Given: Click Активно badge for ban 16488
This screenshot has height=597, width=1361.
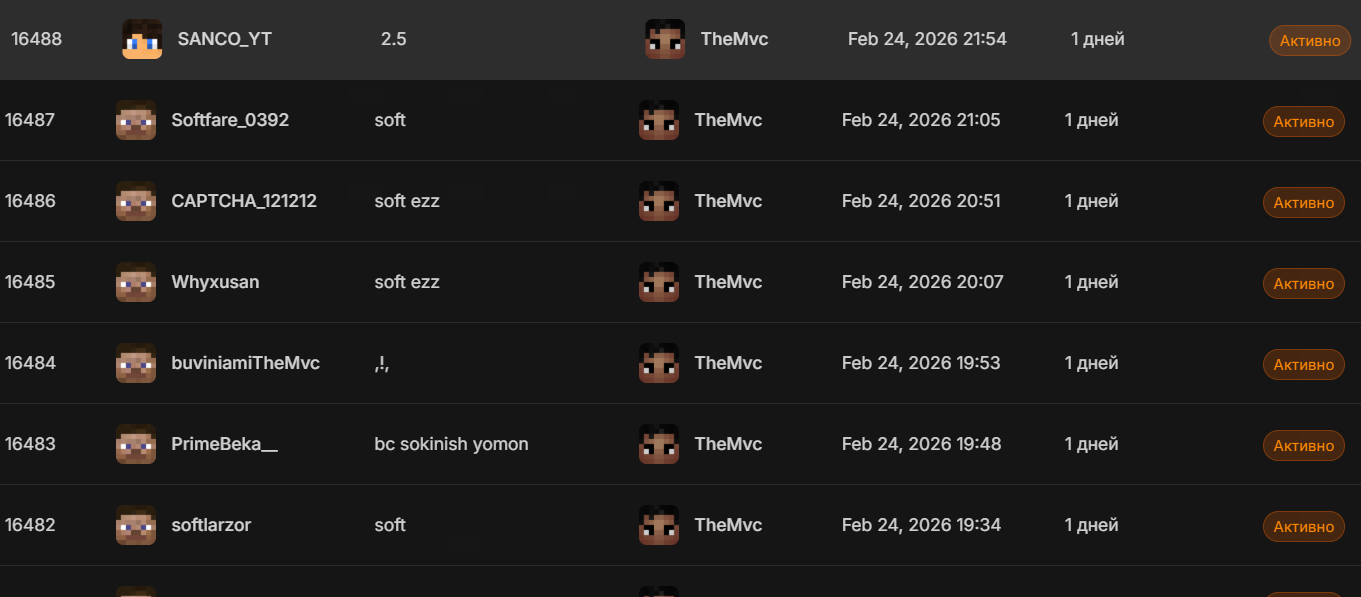Looking at the screenshot, I should click(1309, 41).
